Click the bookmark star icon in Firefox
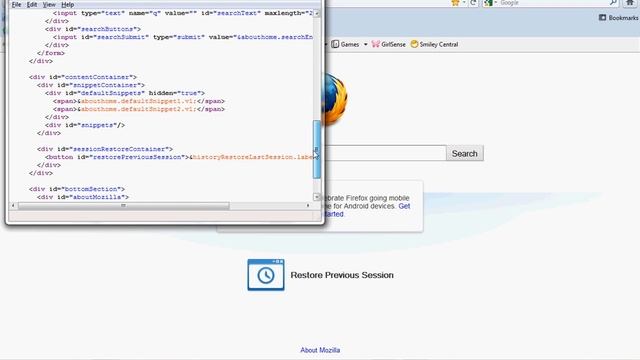Image resolution: width=640 pixels, height=360 pixels. pos(455,3)
